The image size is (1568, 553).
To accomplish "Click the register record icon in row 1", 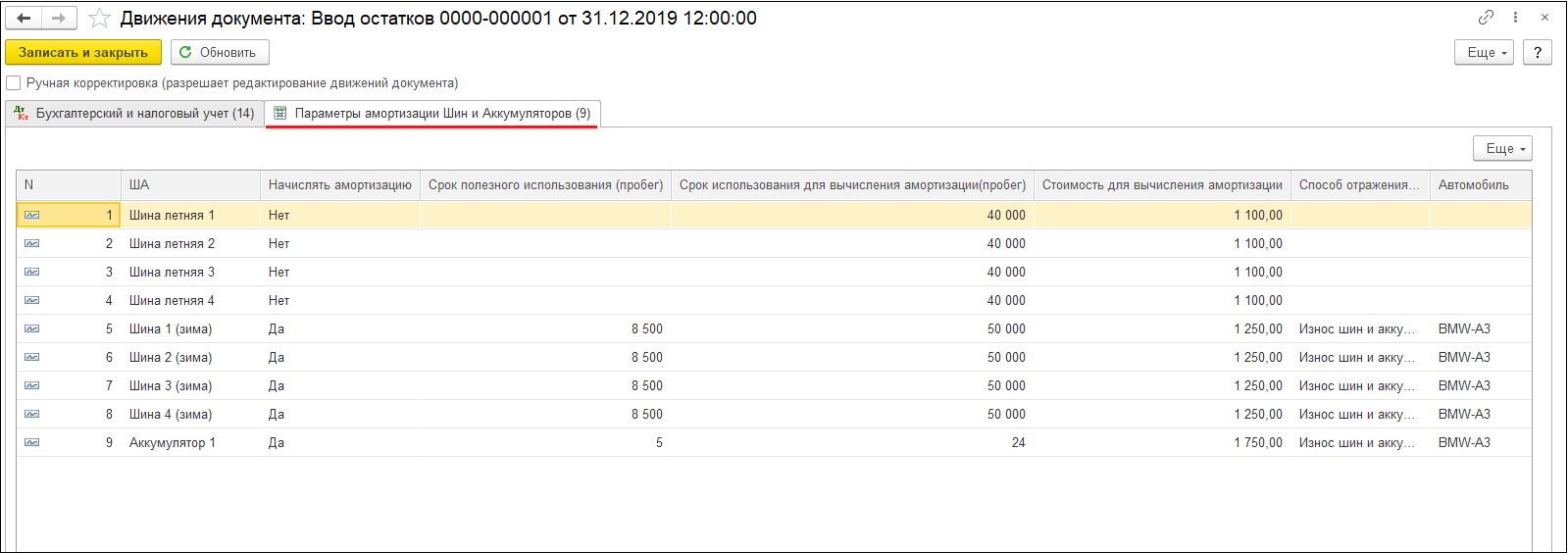I will [32, 215].
